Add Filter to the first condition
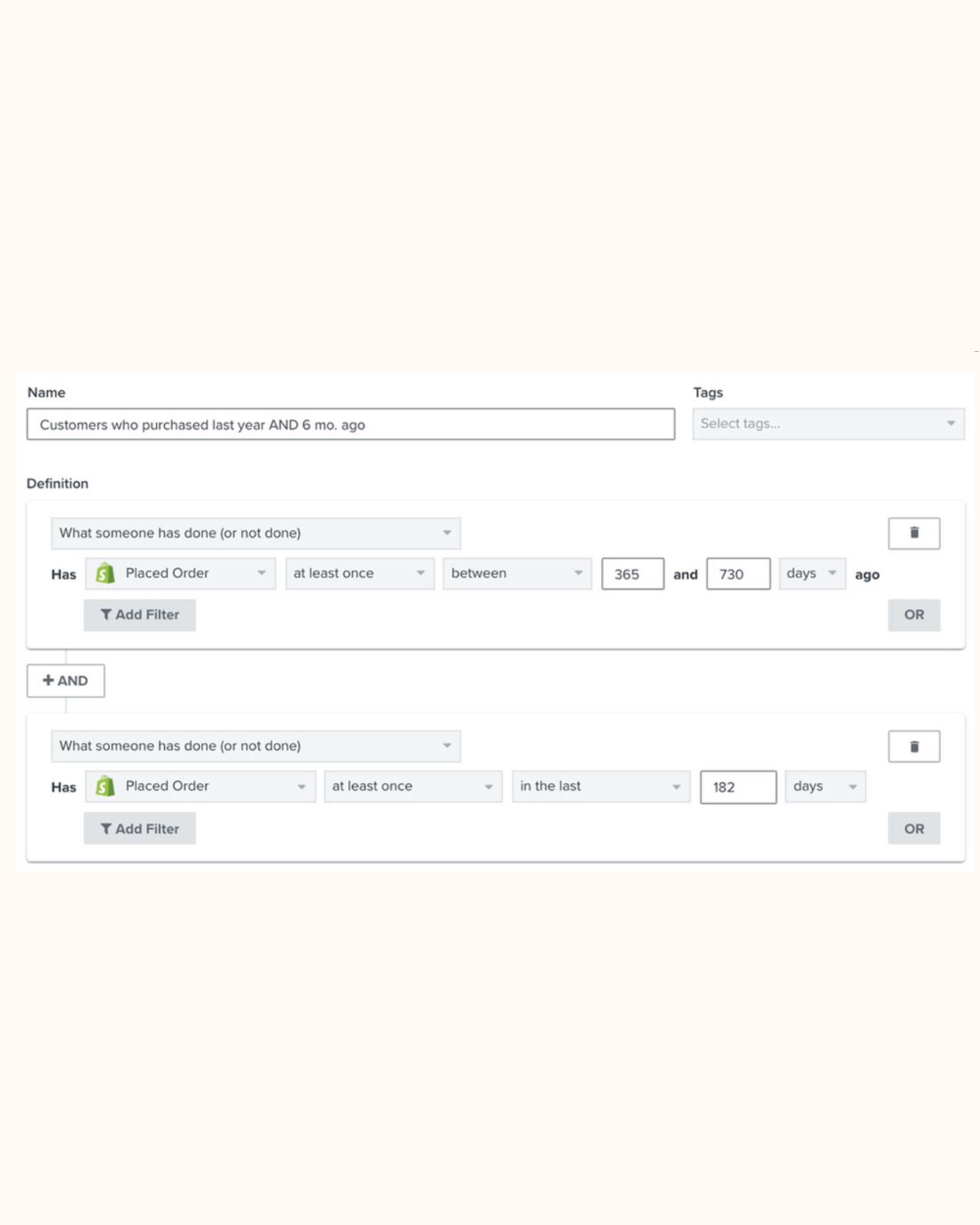 click(x=140, y=614)
